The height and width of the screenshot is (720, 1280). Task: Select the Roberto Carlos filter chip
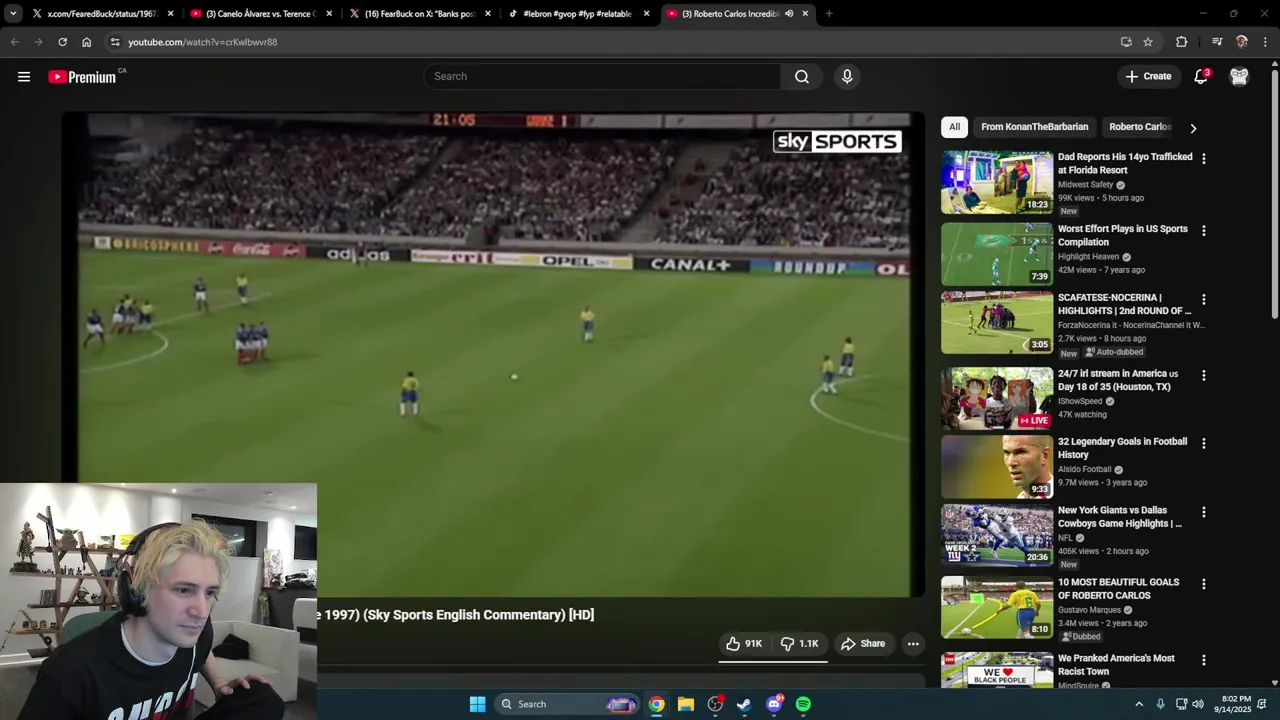1140,127
